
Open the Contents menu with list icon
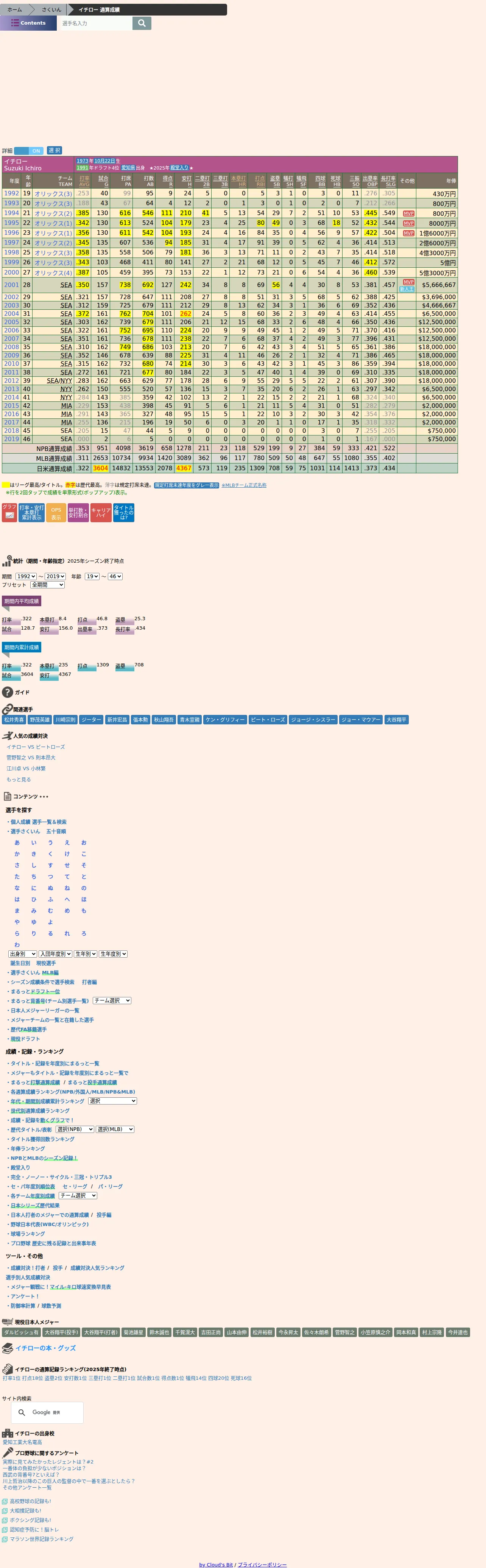[28, 23]
